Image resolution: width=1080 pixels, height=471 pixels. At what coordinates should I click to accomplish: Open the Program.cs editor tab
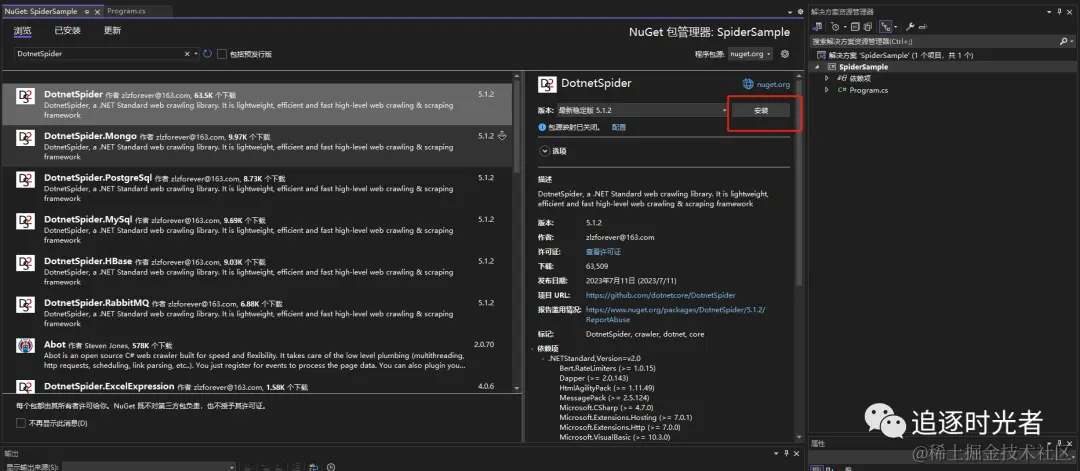point(126,11)
